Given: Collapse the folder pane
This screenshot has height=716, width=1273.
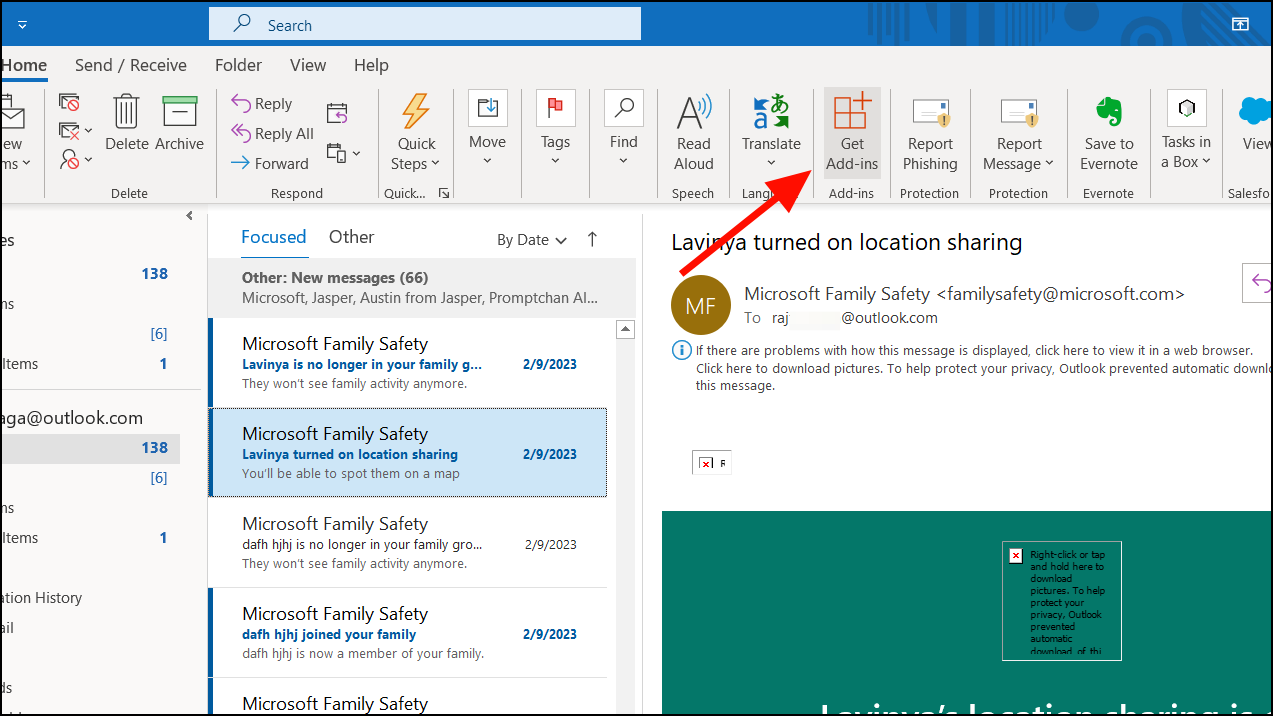Looking at the screenshot, I should point(189,216).
